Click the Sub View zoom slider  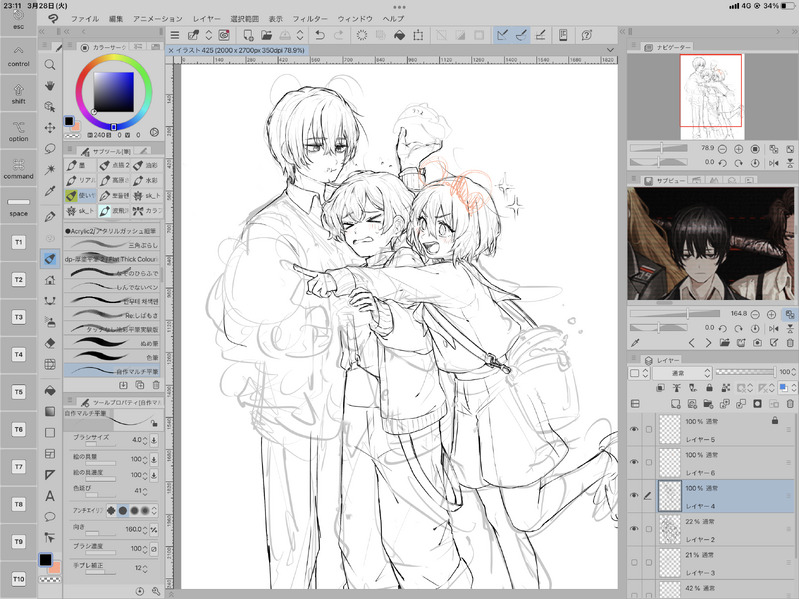coord(675,314)
